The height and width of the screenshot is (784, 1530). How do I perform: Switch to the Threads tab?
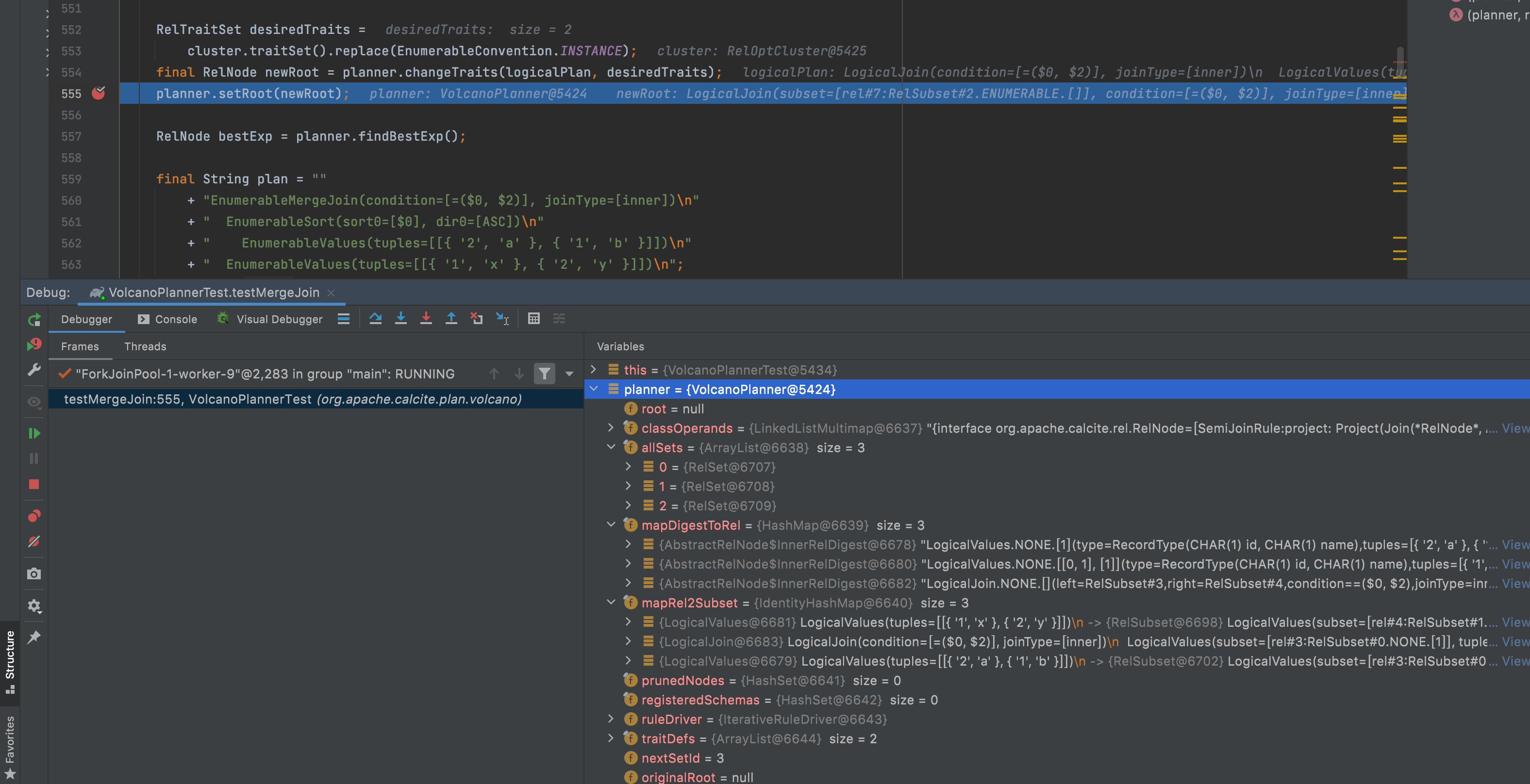(145, 346)
